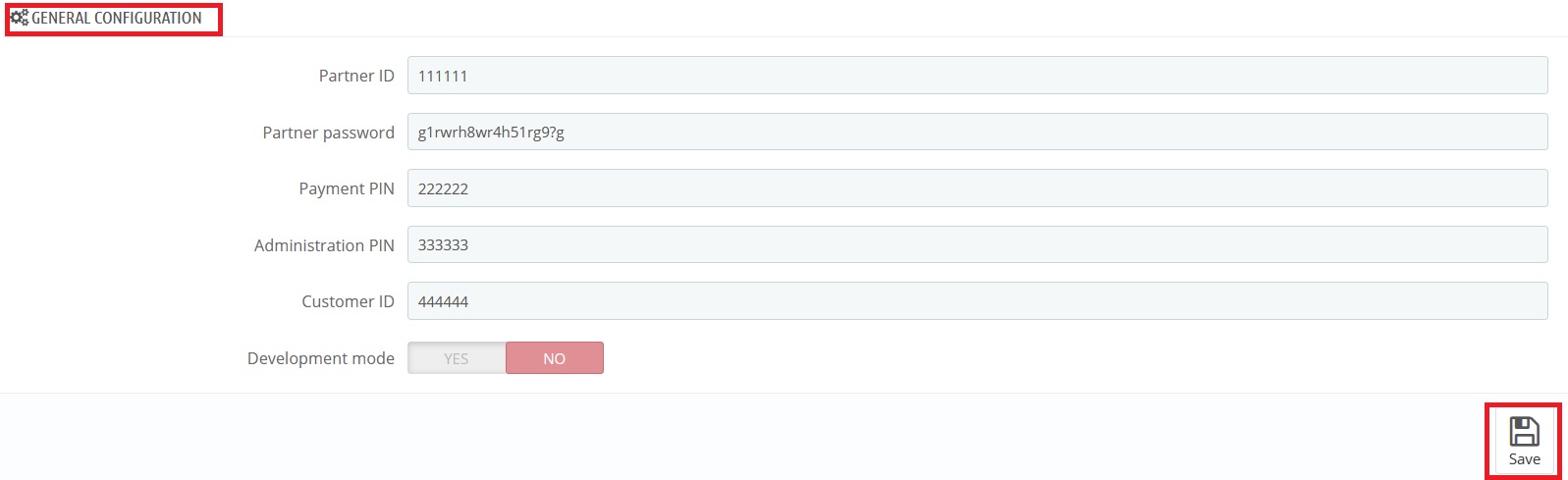Viewport: 1568px width, 480px height.
Task: Click the password text g1rwrh8wr4h51rg9?g
Action: point(491,133)
